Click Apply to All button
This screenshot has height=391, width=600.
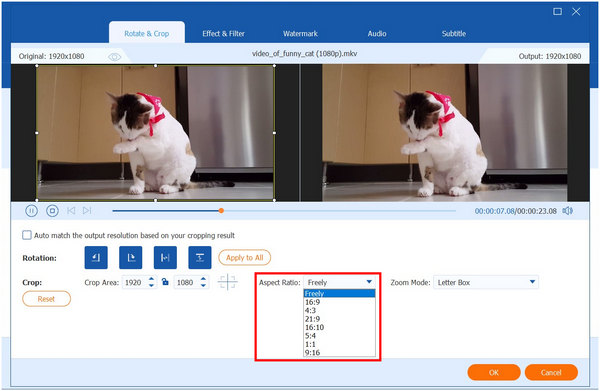click(245, 257)
